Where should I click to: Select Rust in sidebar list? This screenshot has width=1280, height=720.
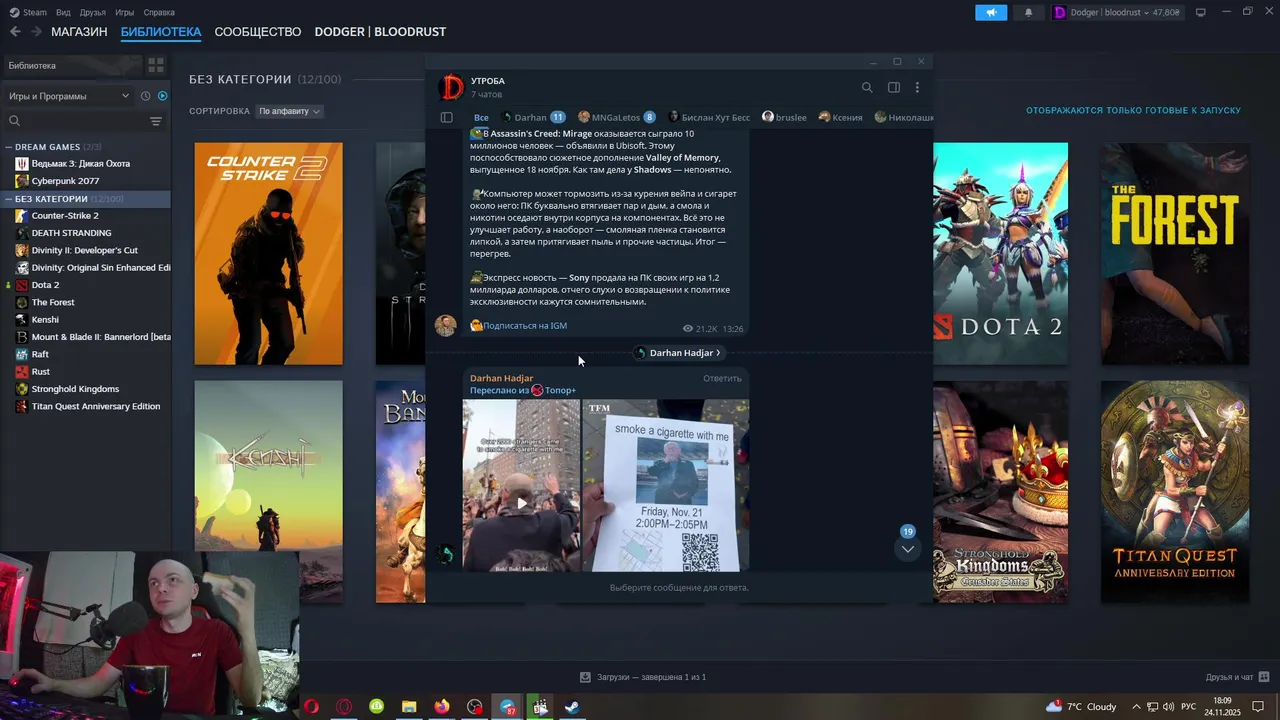[41, 372]
